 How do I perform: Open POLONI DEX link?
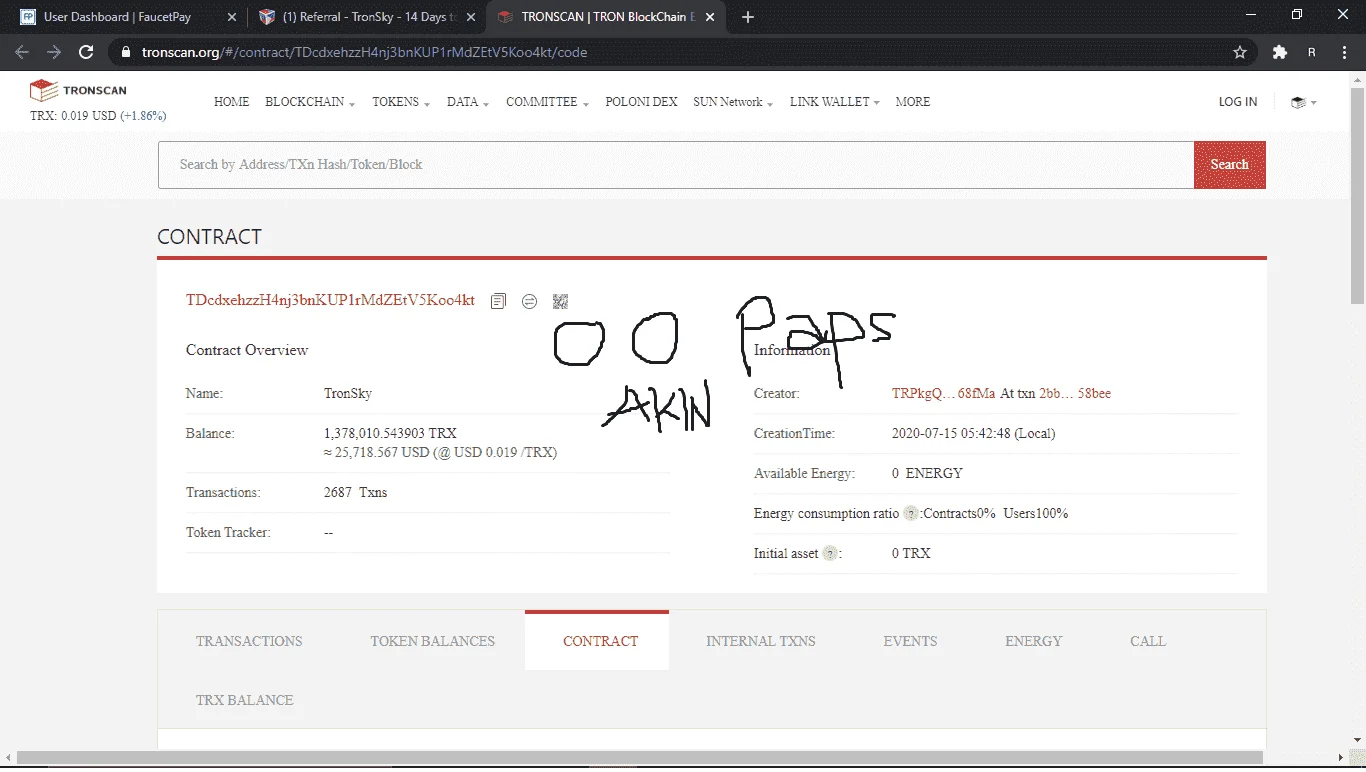tap(641, 102)
